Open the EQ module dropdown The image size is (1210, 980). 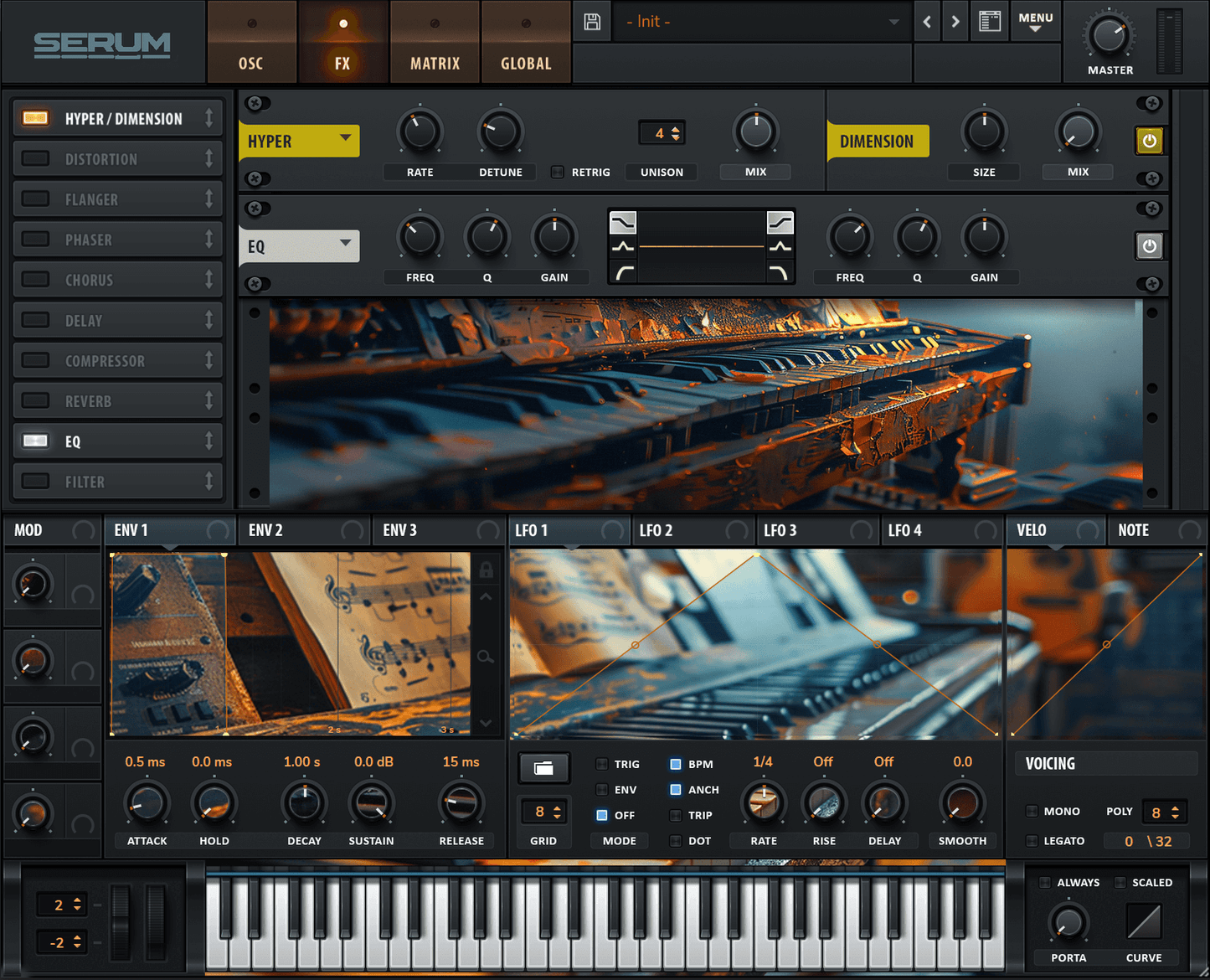tap(300, 246)
